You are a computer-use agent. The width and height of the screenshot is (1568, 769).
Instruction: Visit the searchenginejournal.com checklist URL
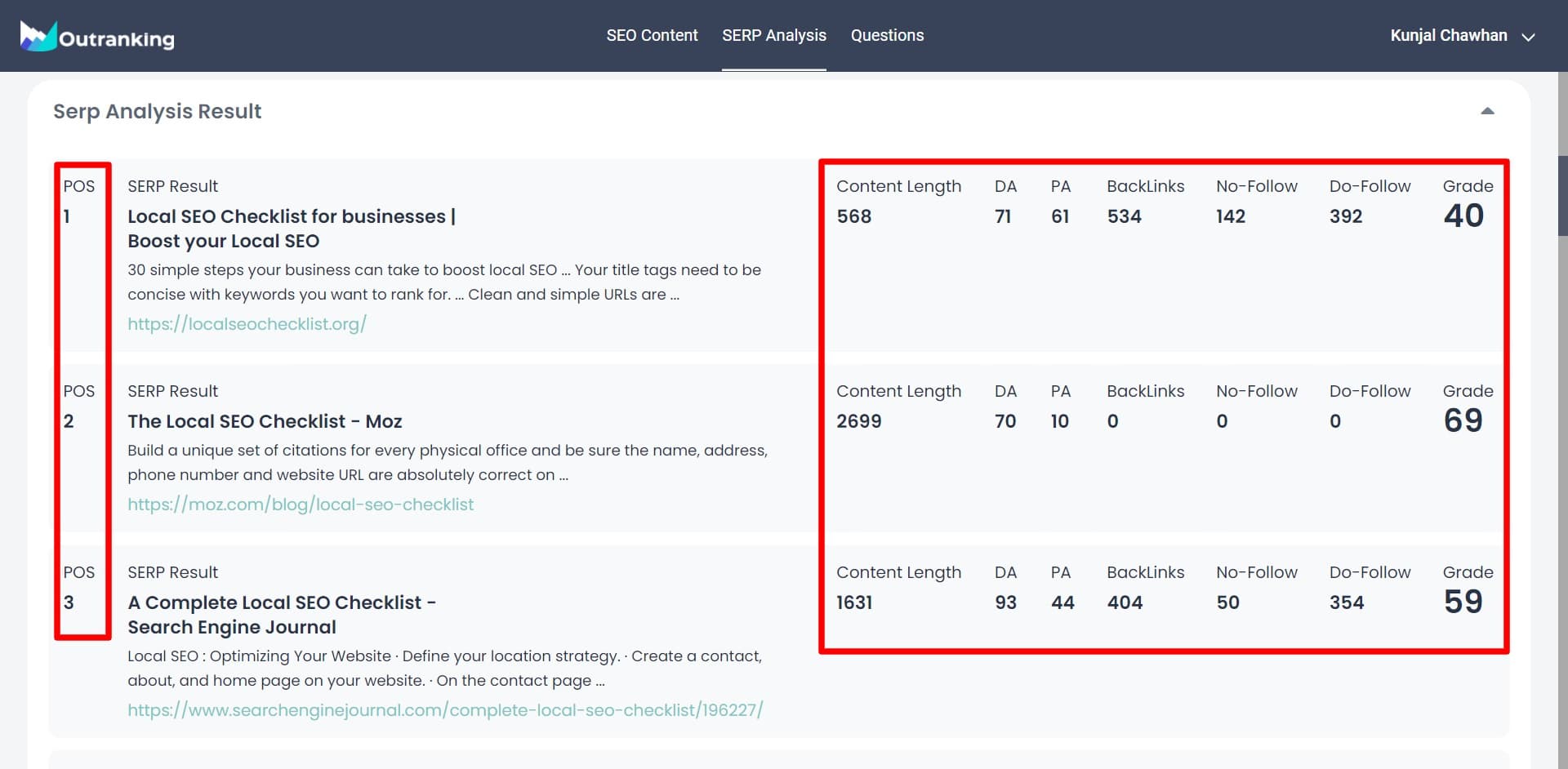point(445,709)
